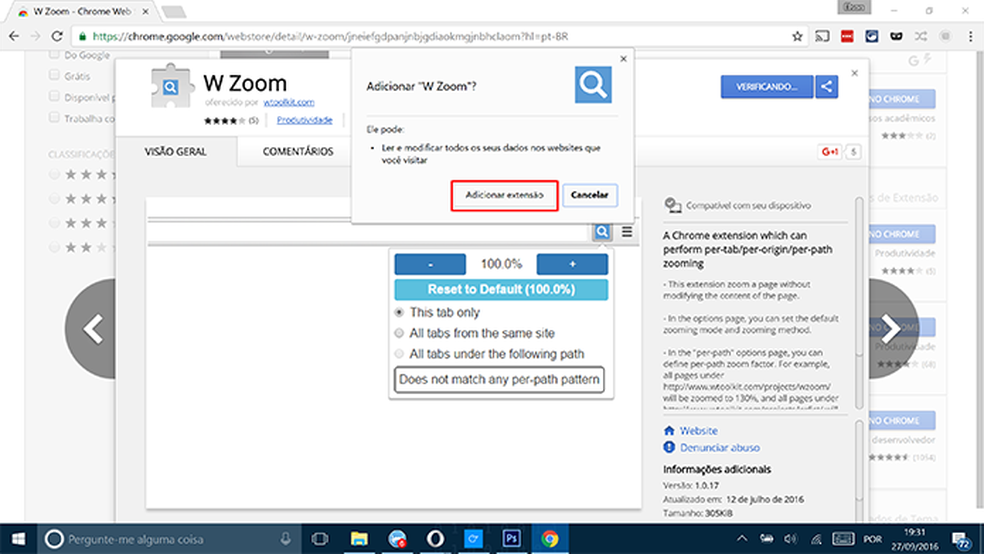
Task: Open the volume control in system tray
Action: click(790, 539)
